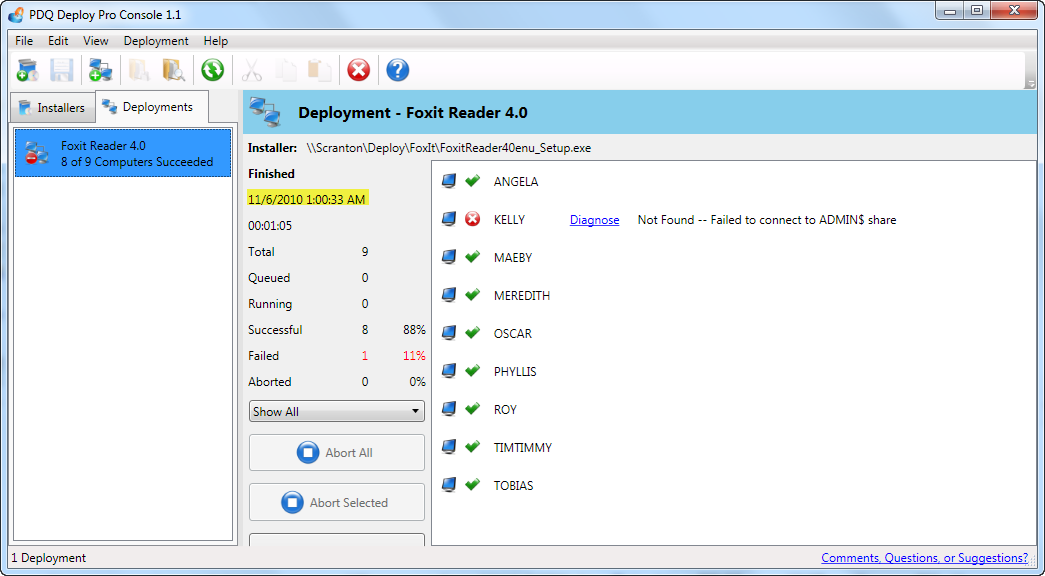Open the File menu
The height and width of the screenshot is (576, 1045).
point(24,41)
